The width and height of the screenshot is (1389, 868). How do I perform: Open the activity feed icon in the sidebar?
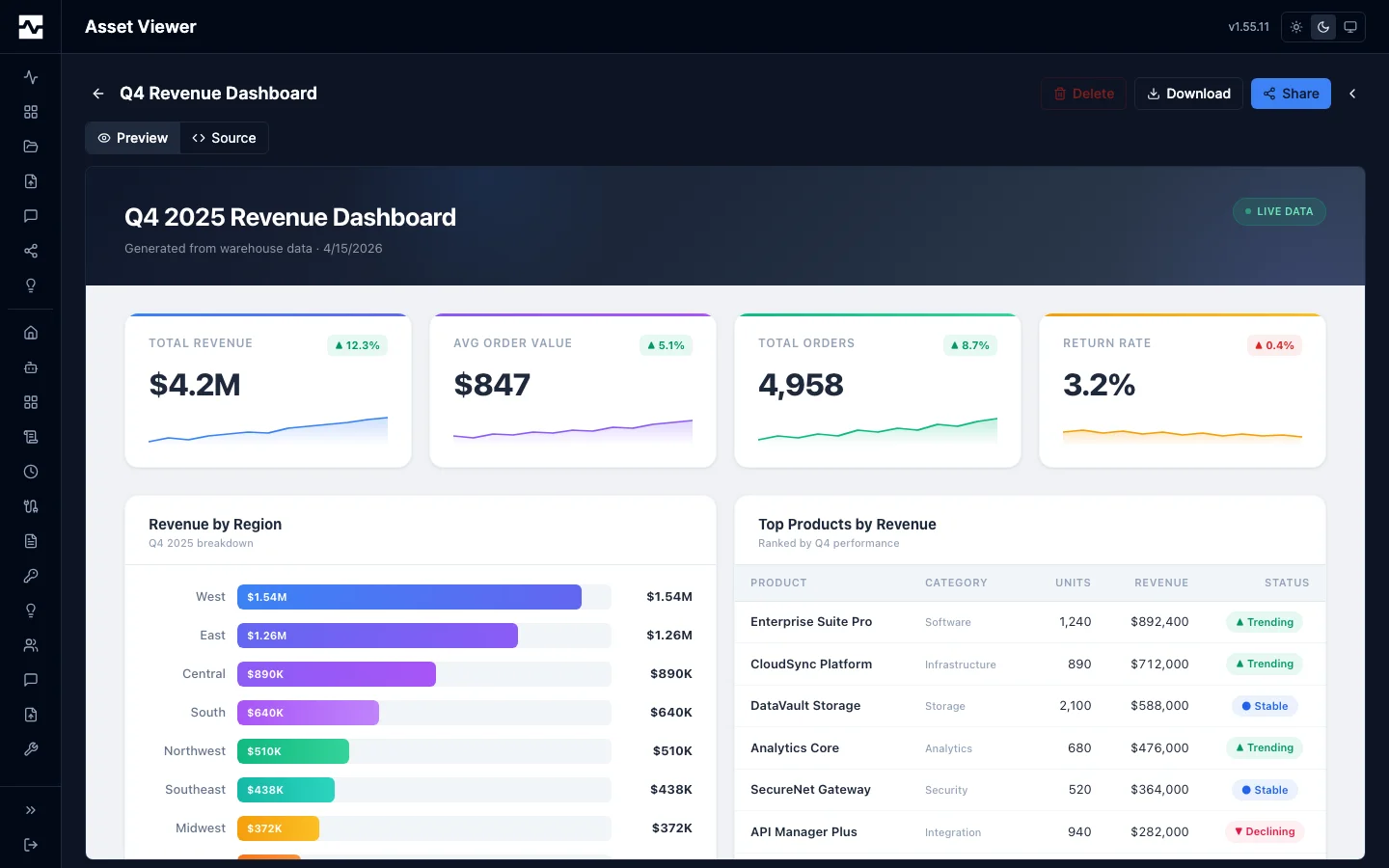pos(30,77)
